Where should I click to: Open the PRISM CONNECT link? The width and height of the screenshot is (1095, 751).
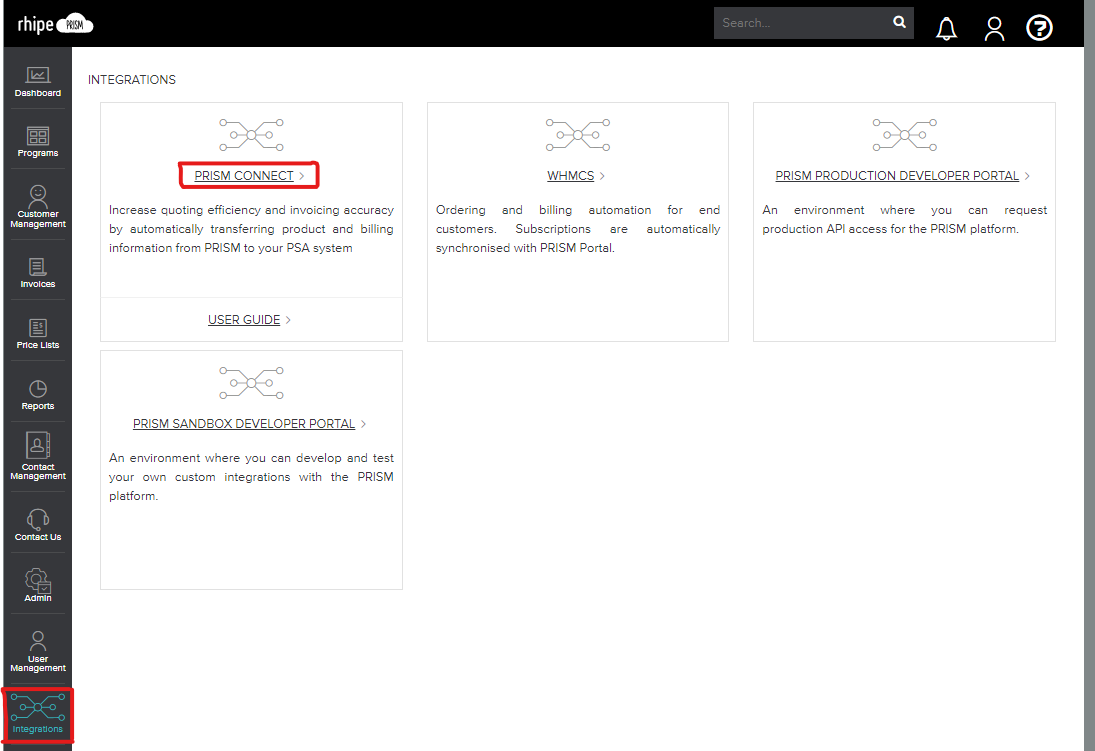[244, 175]
